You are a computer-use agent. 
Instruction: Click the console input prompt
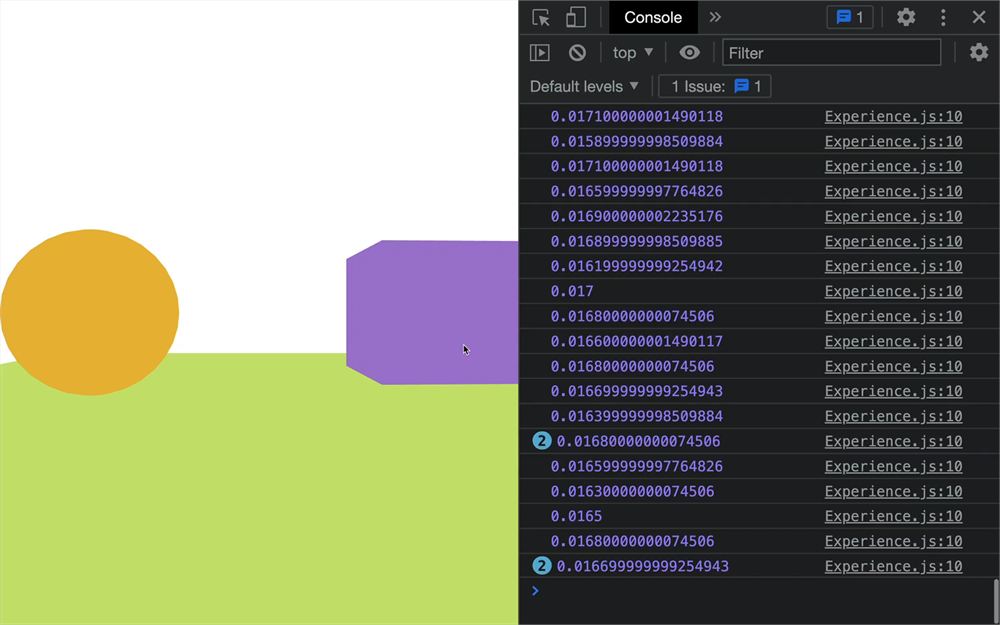(x=759, y=591)
